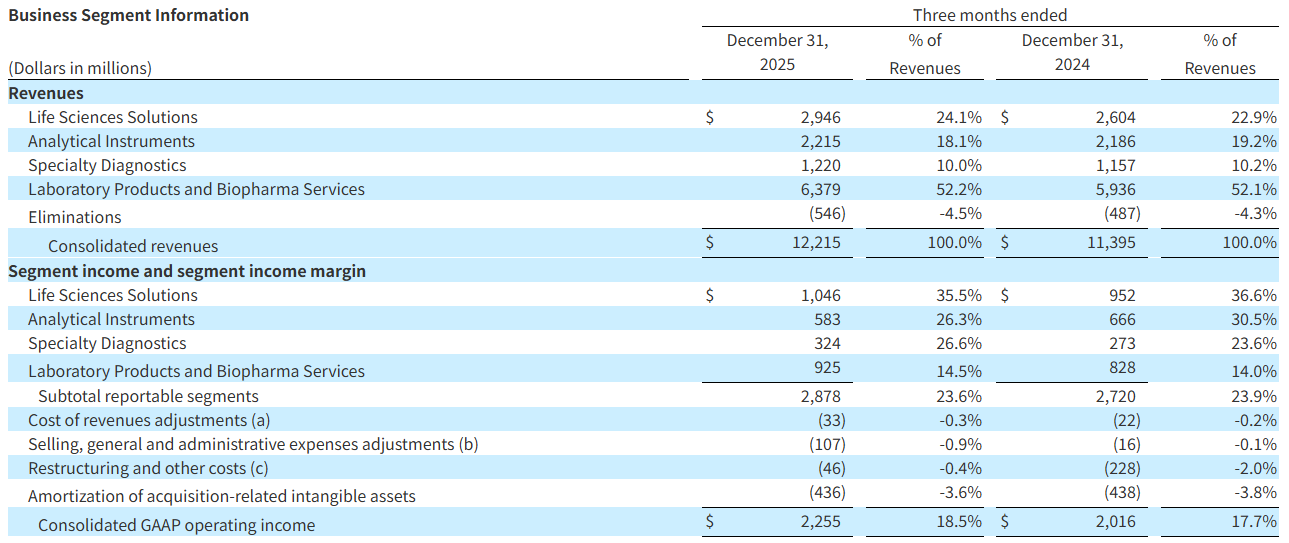Select the Three months ended column header
Image resolution: width=1289 pixels, height=543 pixels.
pyautogui.click(x=989, y=15)
